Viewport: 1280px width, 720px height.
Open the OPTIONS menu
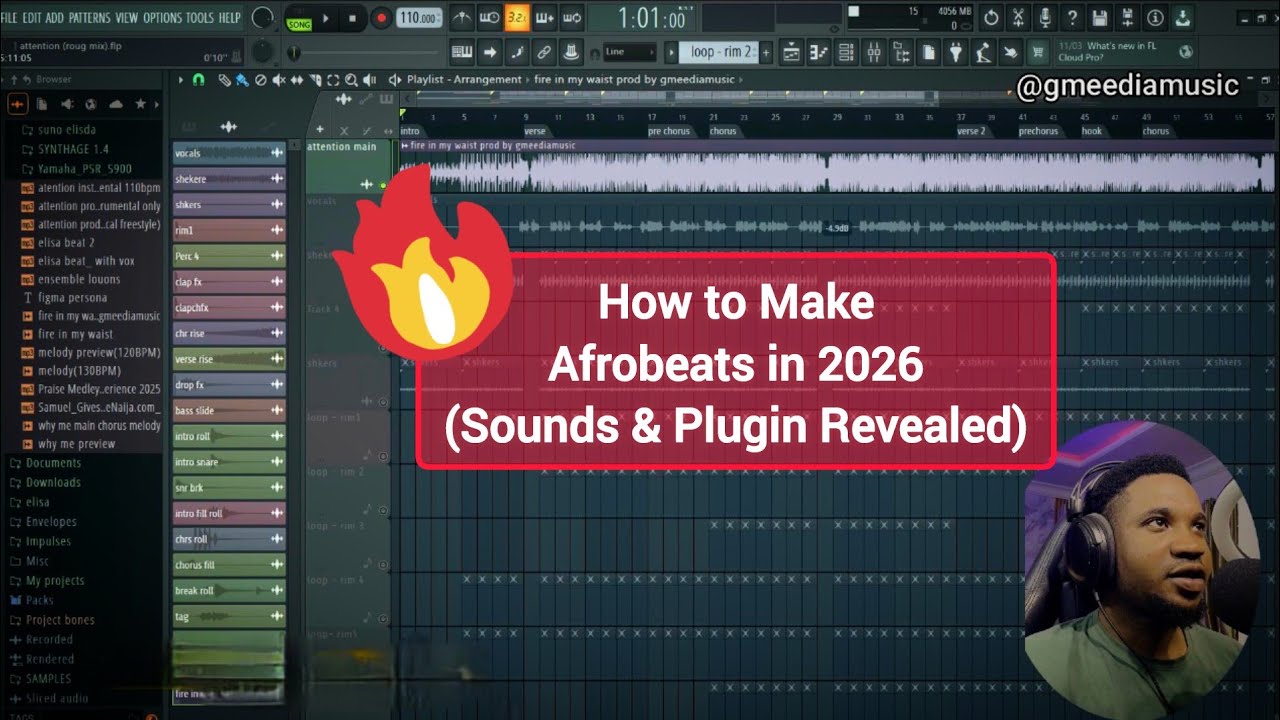pos(162,18)
